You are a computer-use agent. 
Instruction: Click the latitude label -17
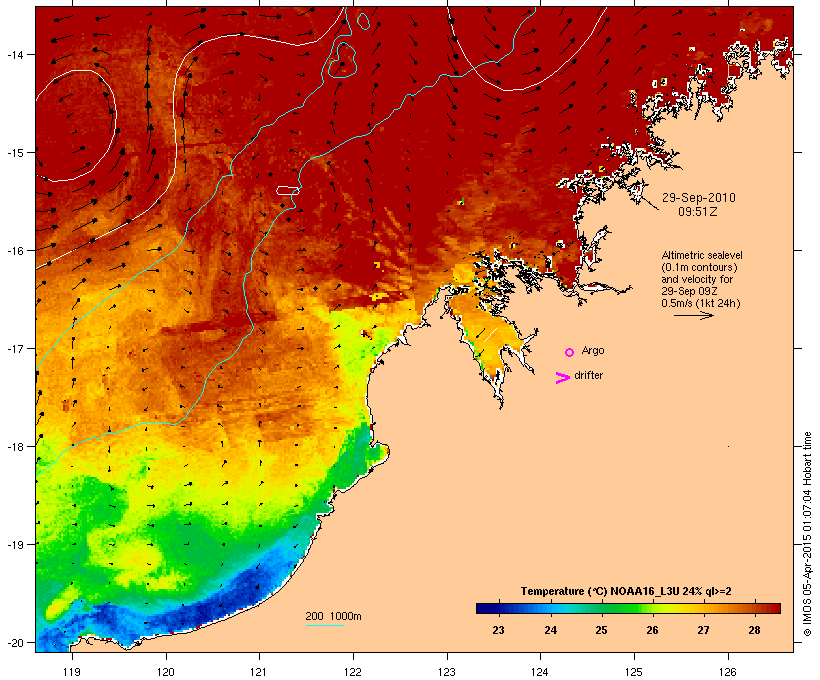15,348
